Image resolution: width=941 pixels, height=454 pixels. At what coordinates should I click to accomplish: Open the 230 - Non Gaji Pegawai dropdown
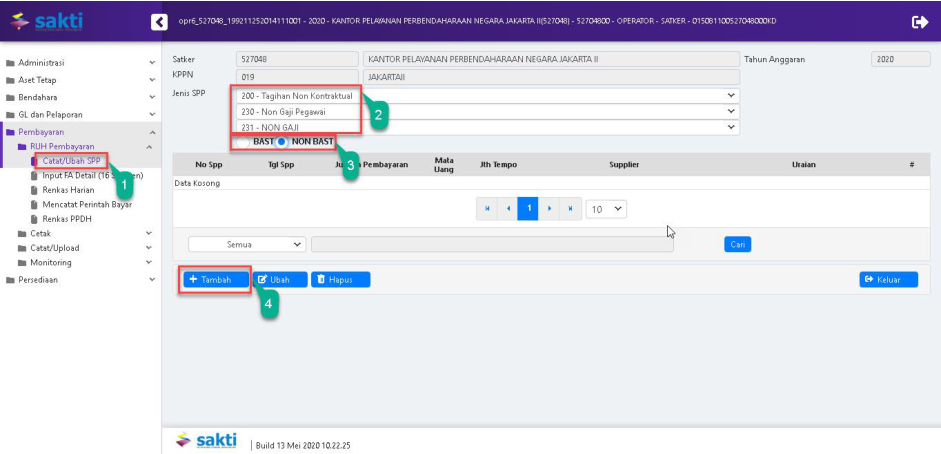[x=486, y=112]
